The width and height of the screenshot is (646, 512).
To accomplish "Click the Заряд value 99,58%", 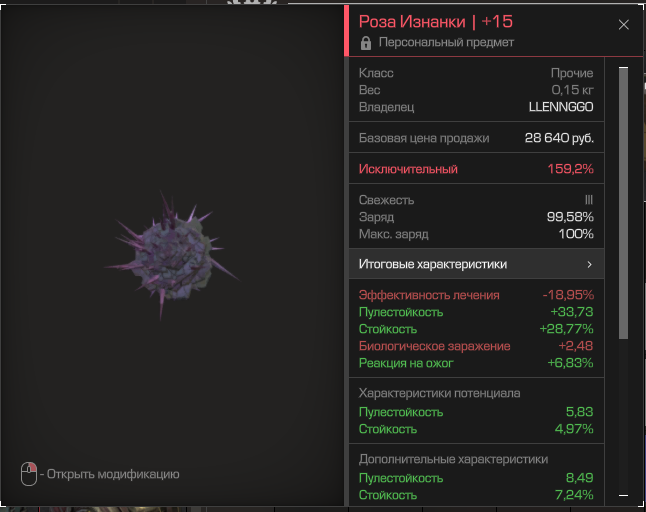I will (571, 217).
